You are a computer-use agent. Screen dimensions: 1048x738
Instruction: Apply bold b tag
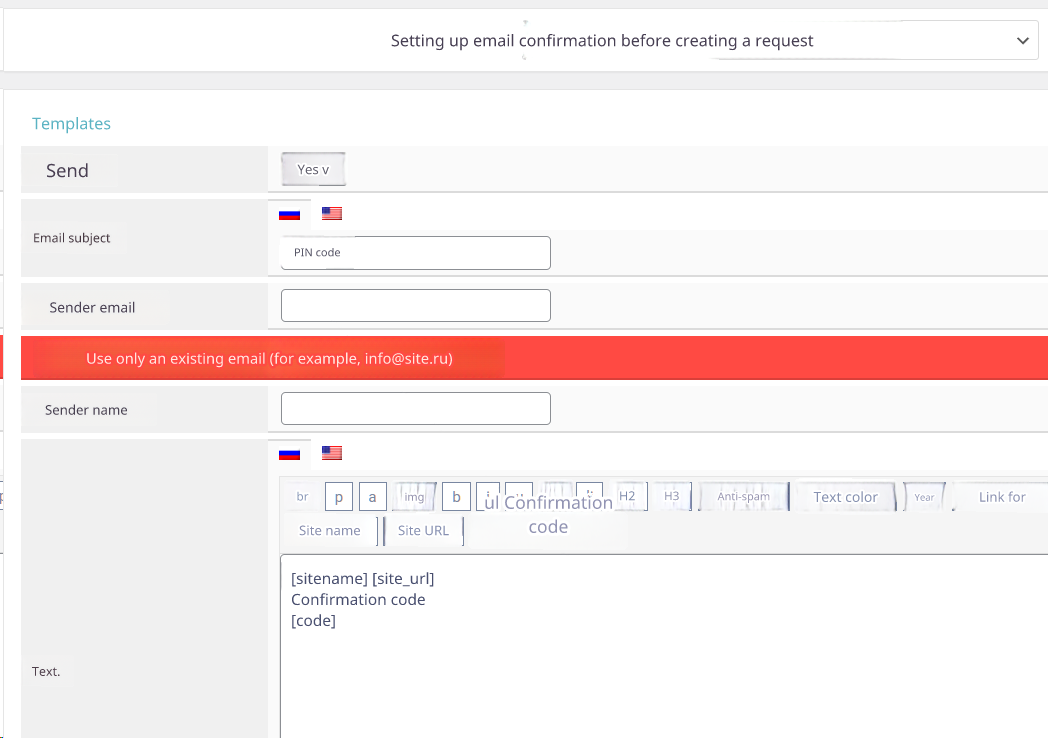click(x=456, y=497)
